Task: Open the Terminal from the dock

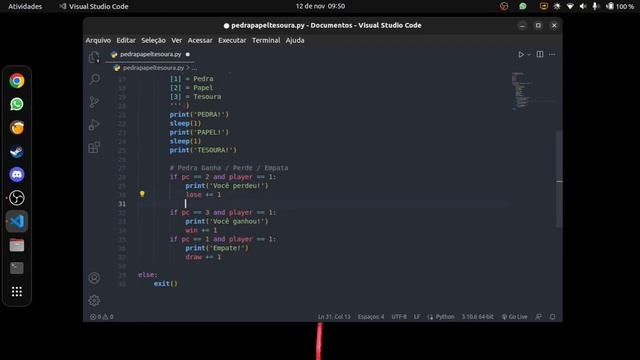Action: pos(17,268)
